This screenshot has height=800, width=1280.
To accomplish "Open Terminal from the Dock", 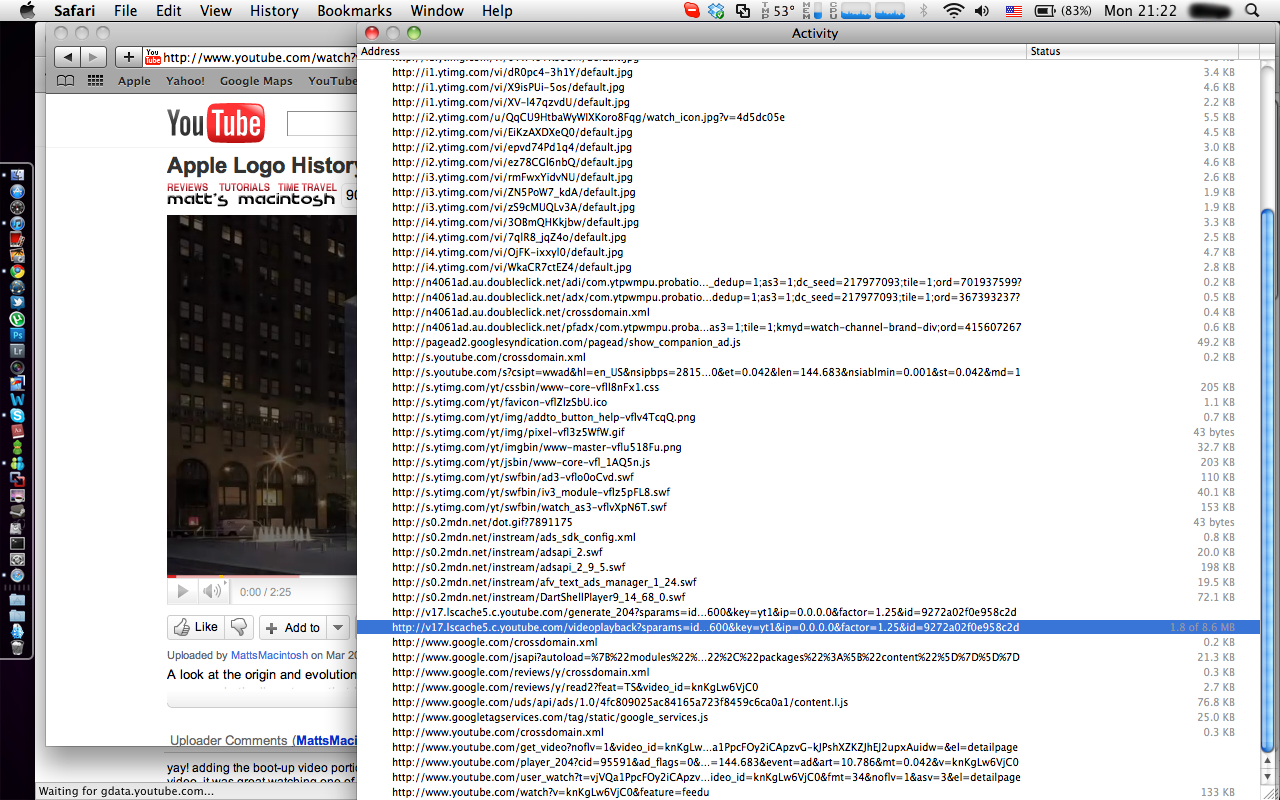I will pyautogui.click(x=17, y=543).
